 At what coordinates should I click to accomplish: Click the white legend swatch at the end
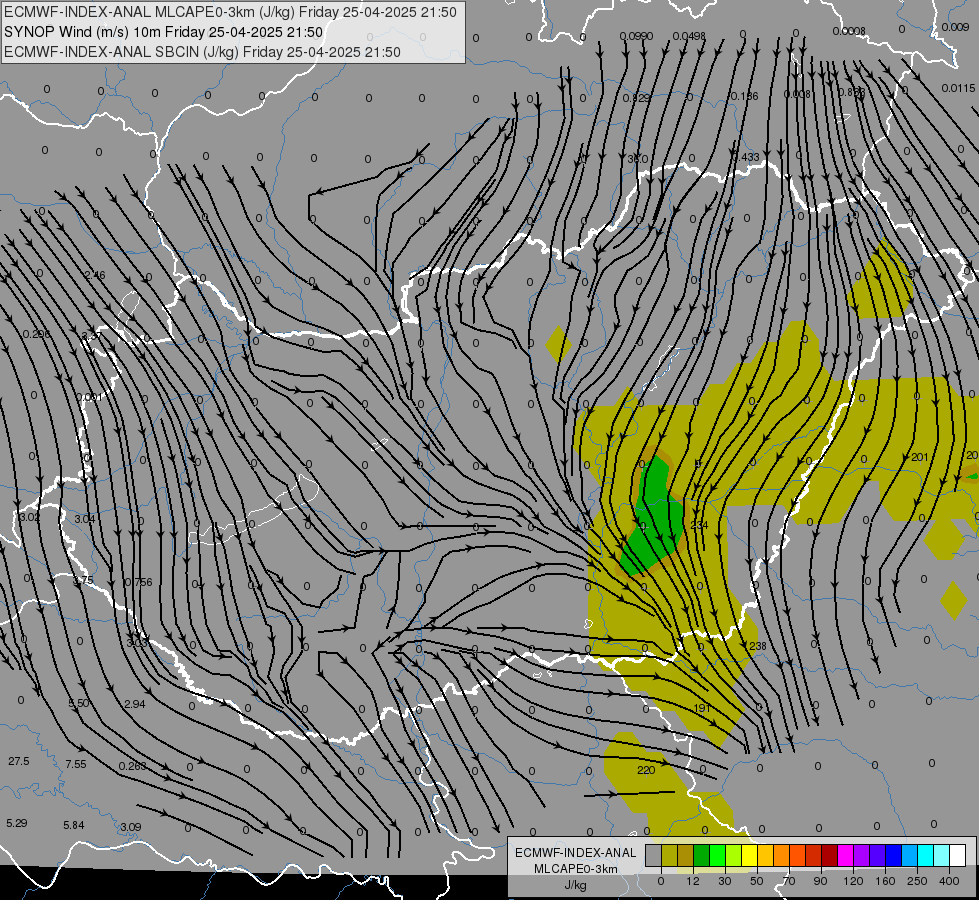(958, 855)
